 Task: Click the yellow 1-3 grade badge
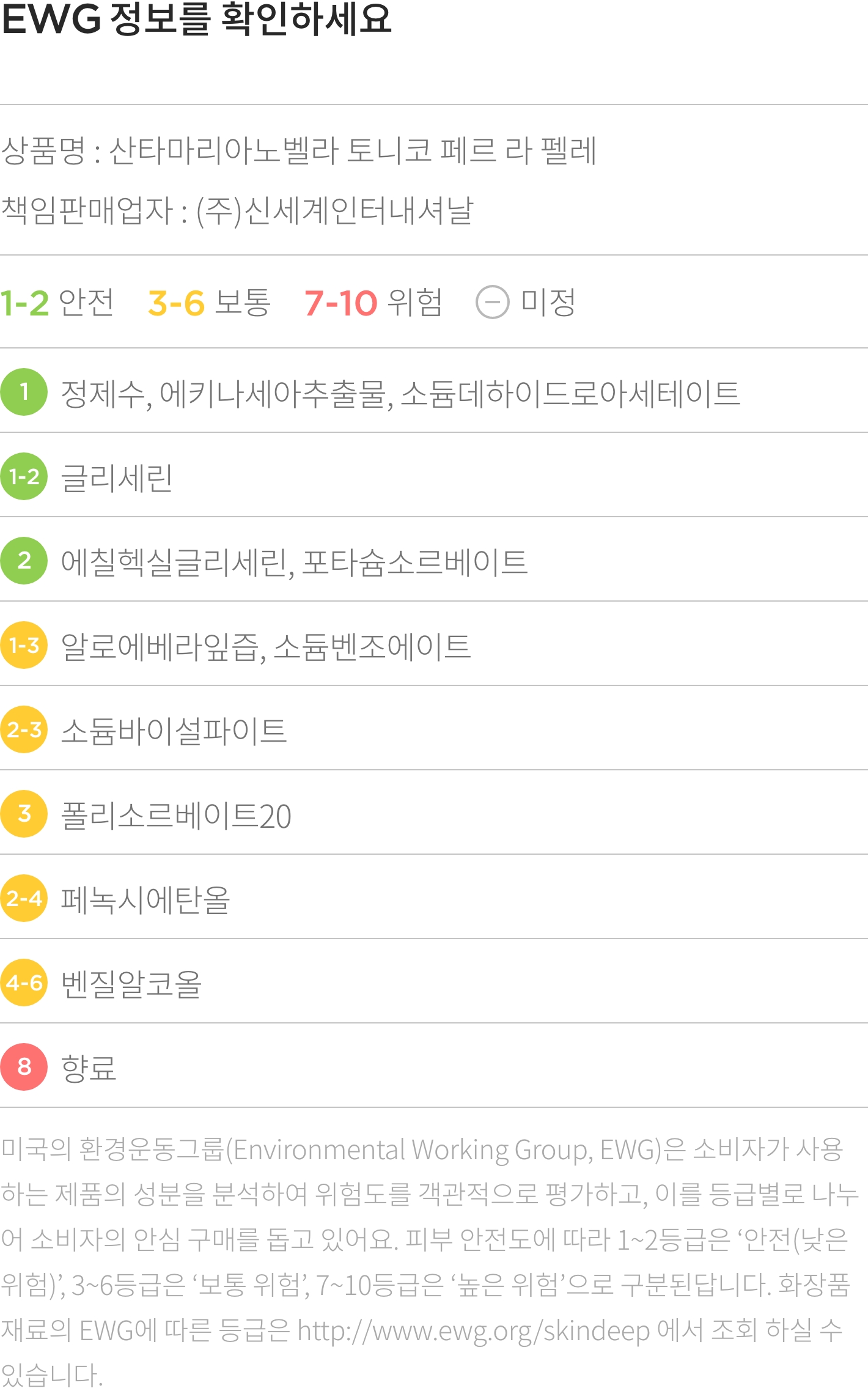pos(24,645)
